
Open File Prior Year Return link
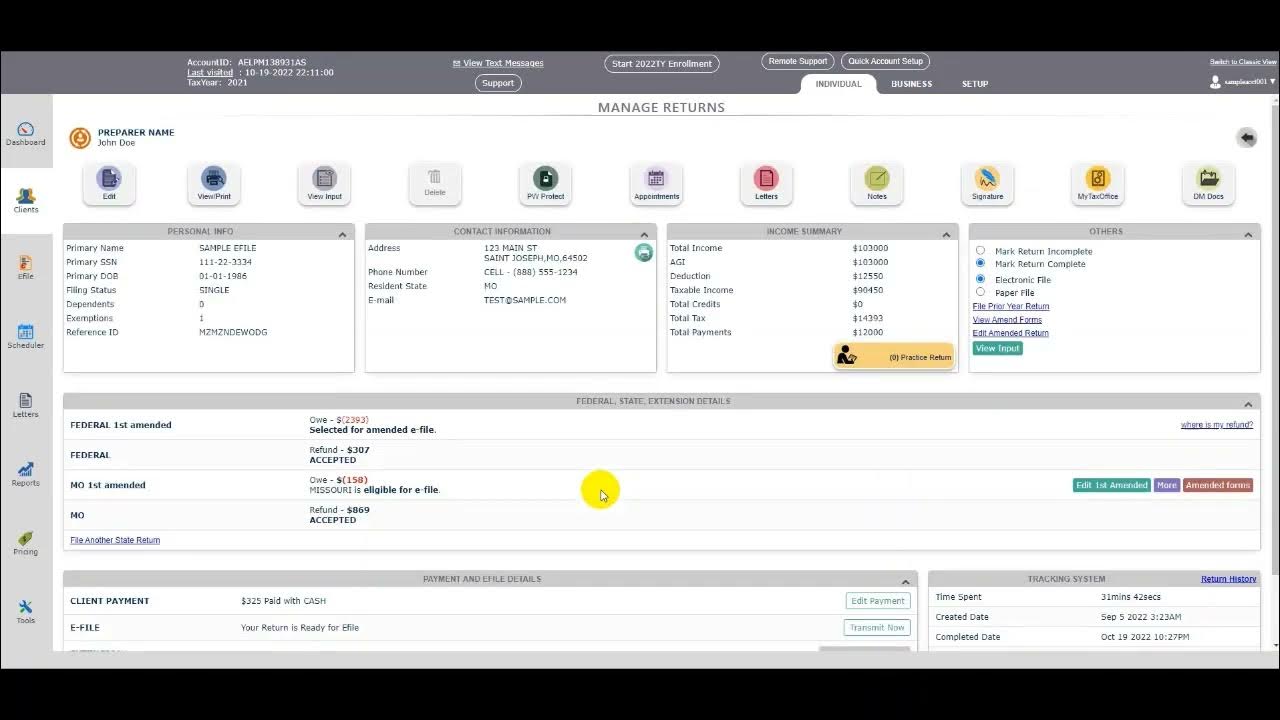1011,306
